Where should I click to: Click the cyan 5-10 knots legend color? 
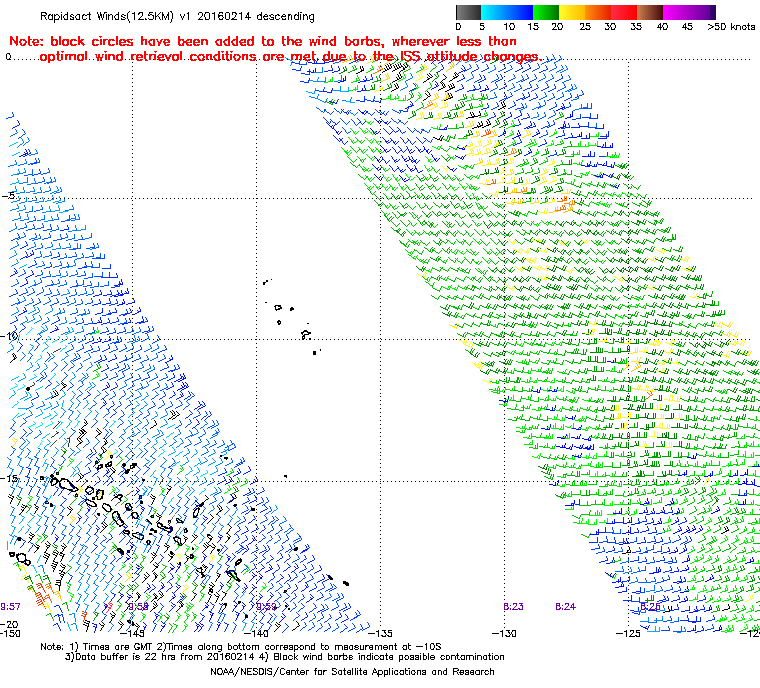click(x=494, y=12)
